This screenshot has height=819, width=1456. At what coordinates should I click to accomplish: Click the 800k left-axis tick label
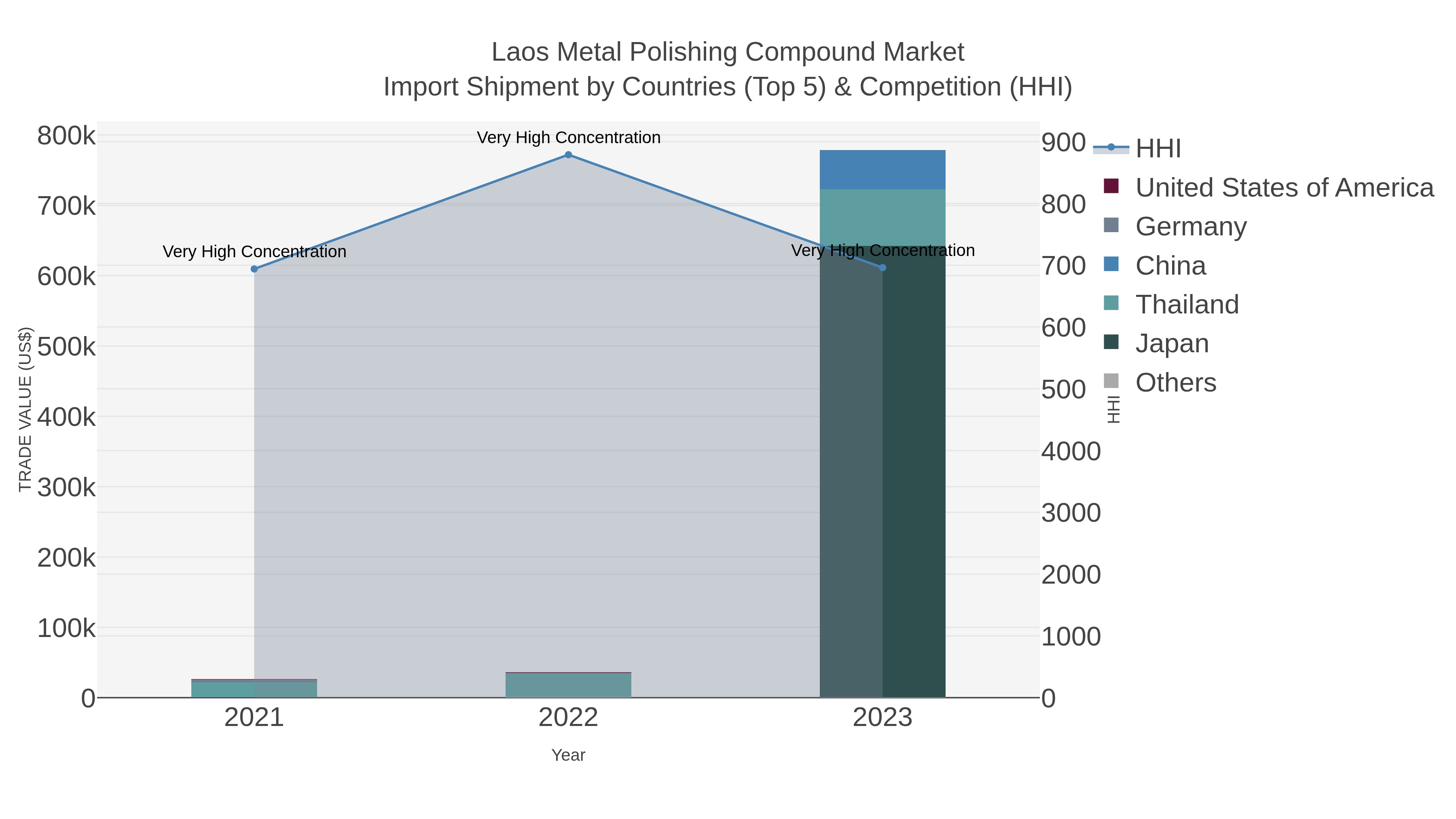click(66, 136)
